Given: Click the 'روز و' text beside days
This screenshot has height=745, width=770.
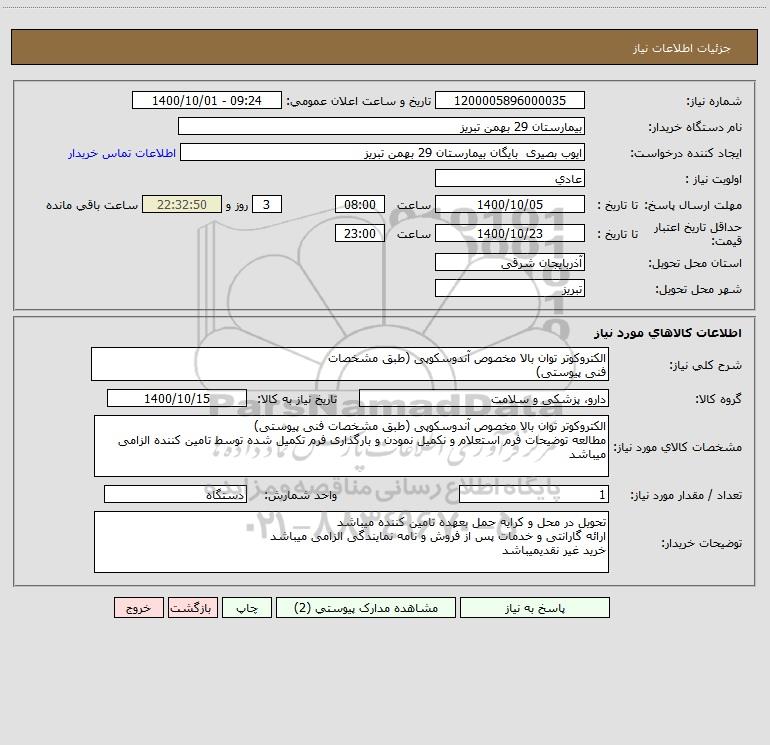Looking at the screenshot, I should pyautogui.click(x=237, y=205).
